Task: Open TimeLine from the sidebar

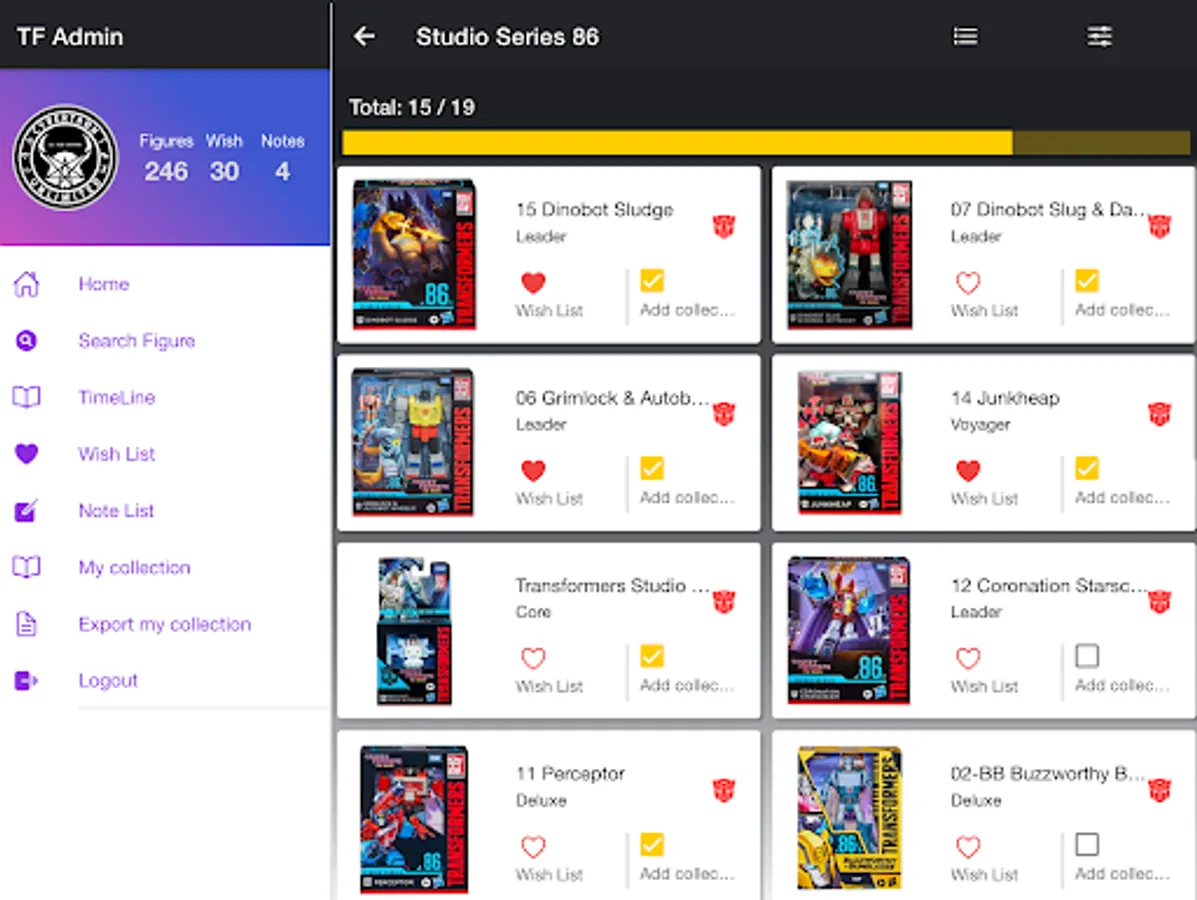Action: [117, 397]
